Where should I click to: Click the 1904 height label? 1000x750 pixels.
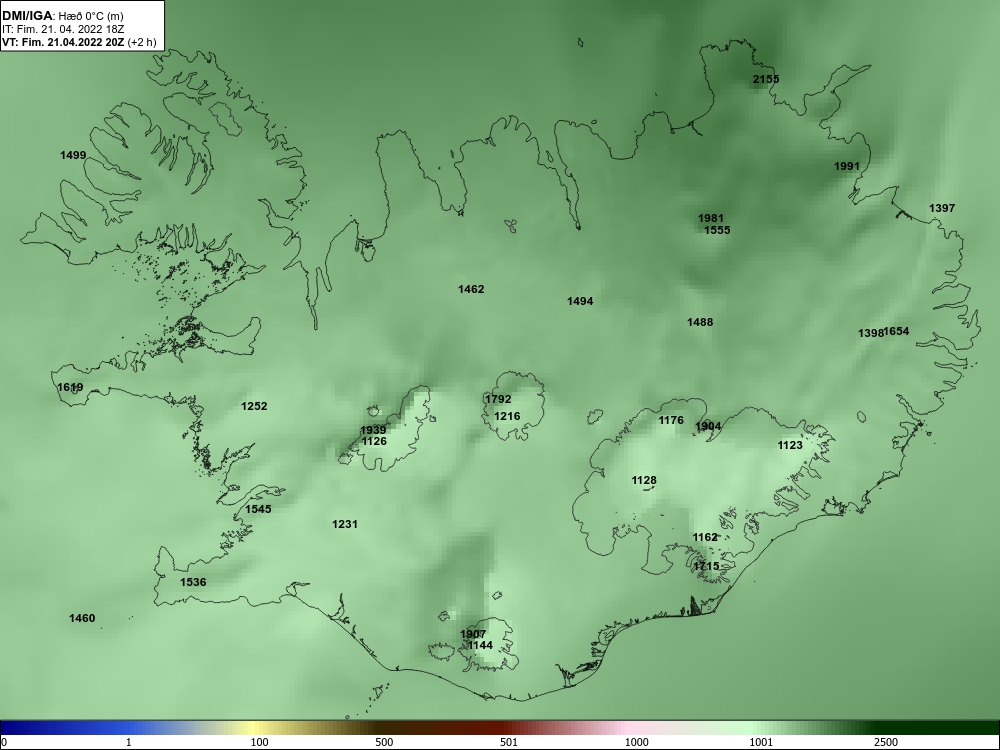coord(709,426)
